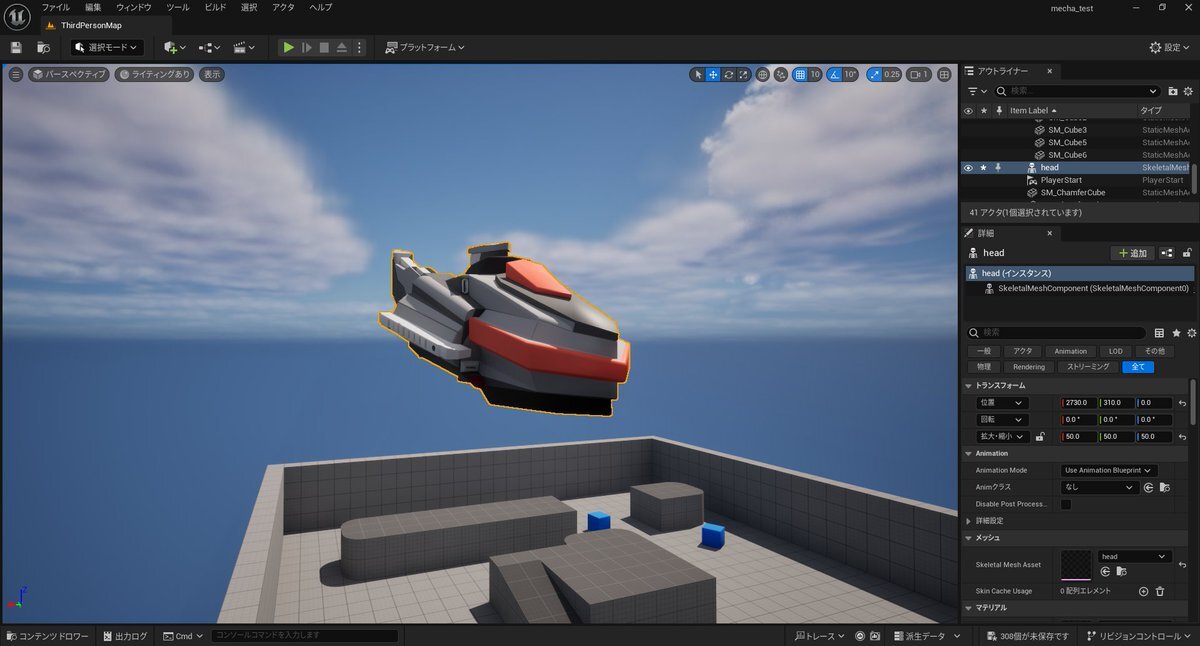The width and height of the screenshot is (1200, 646).
Task: Toggle the Disable Post Process checkbox
Action: pyautogui.click(x=1066, y=504)
